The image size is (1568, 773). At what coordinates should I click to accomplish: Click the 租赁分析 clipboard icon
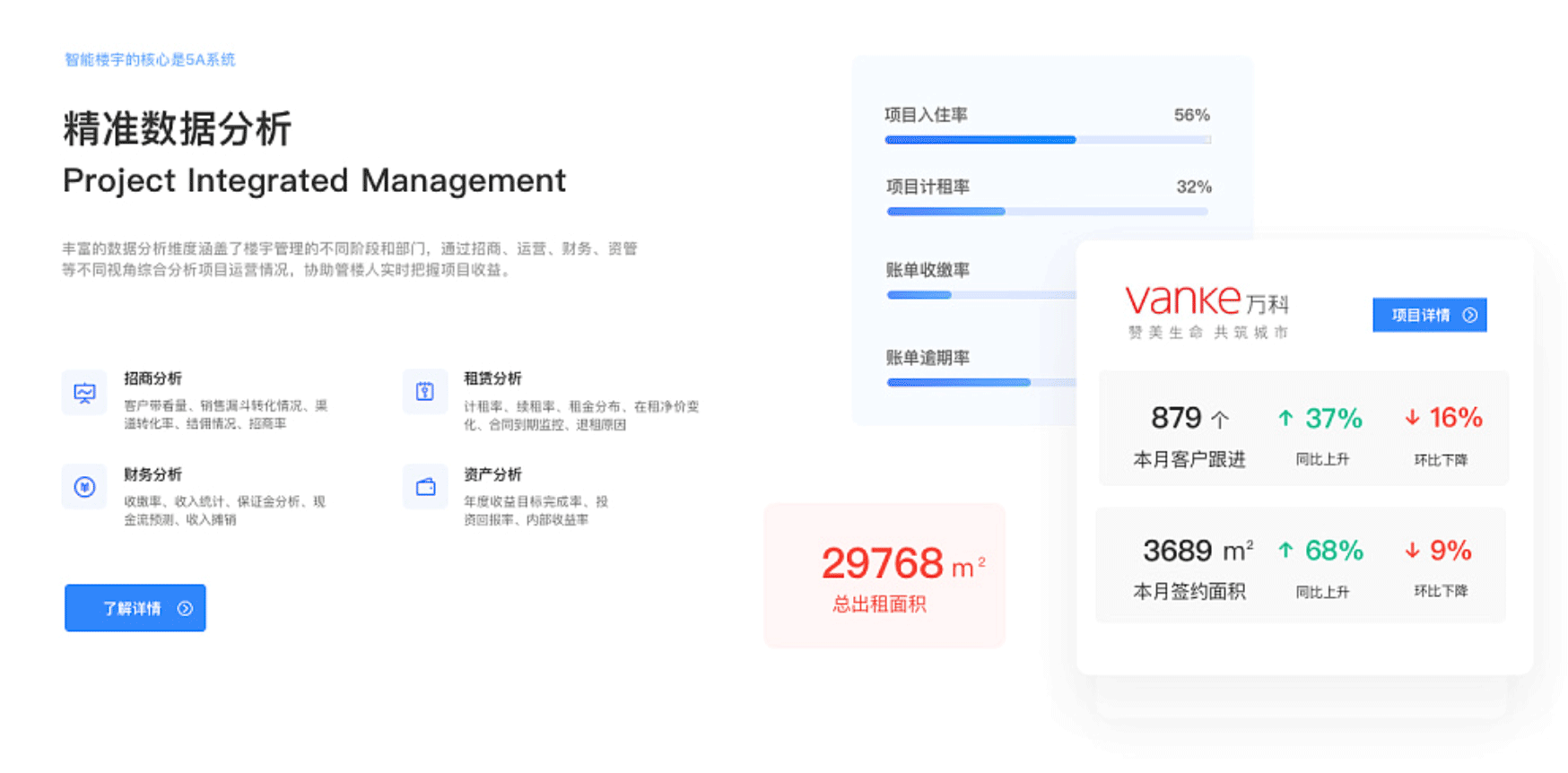[425, 392]
